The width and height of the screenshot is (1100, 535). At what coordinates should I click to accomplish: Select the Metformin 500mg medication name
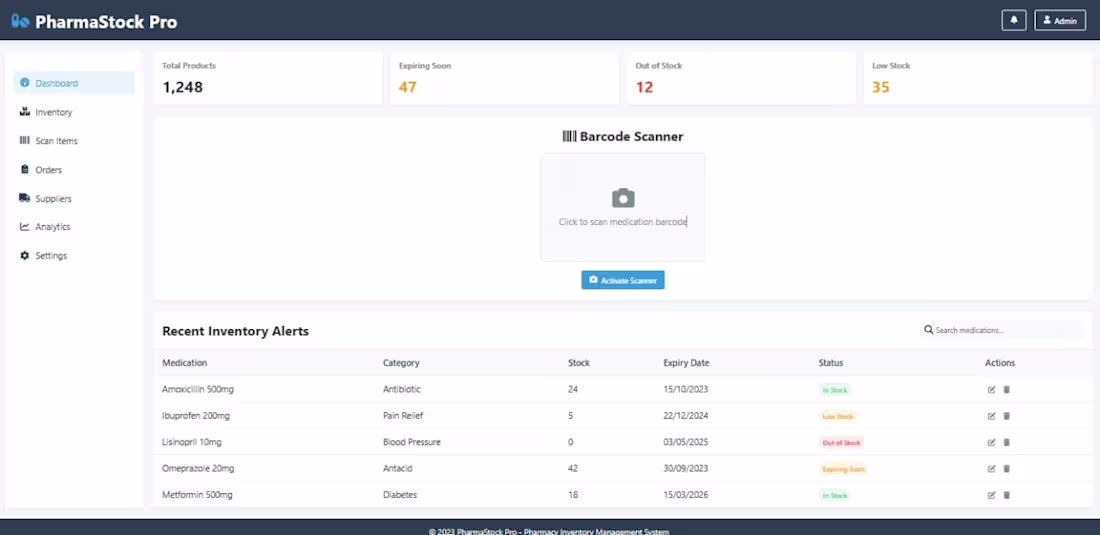pyautogui.click(x=197, y=495)
